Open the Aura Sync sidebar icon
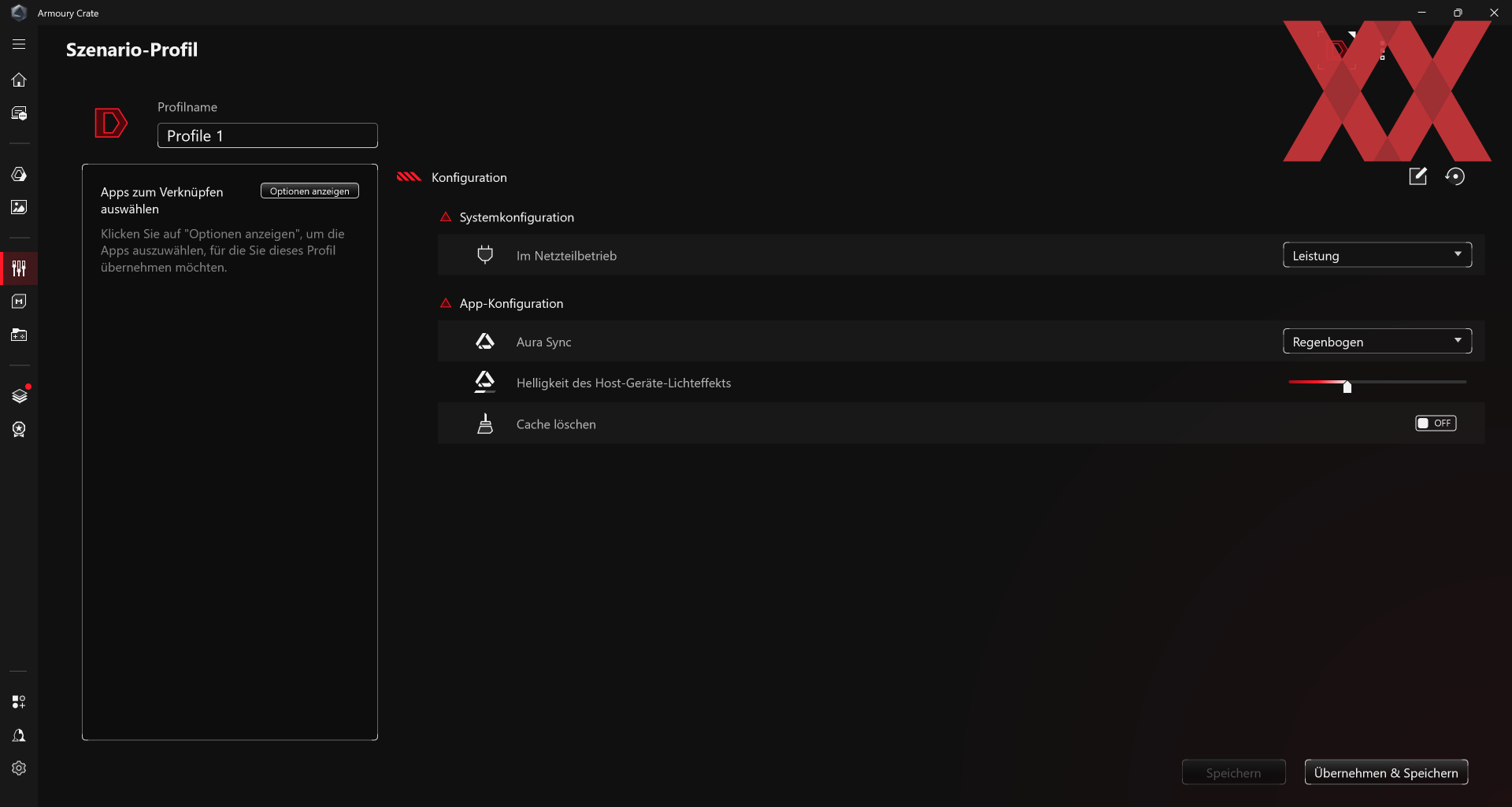The height and width of the screenshot is (807, 1512). 19,174
